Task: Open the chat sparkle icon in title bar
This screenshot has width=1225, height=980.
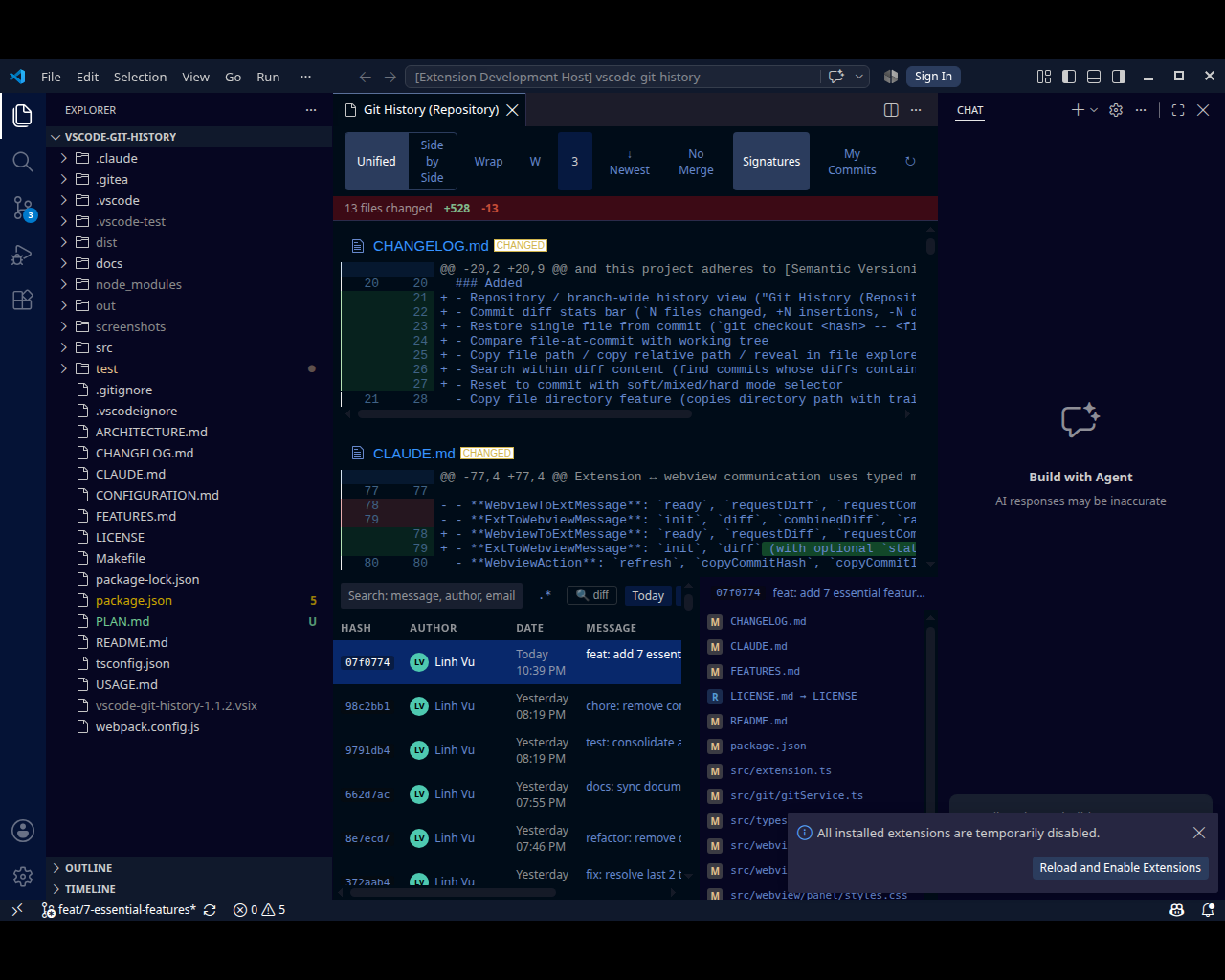Action: click(835, 77)
